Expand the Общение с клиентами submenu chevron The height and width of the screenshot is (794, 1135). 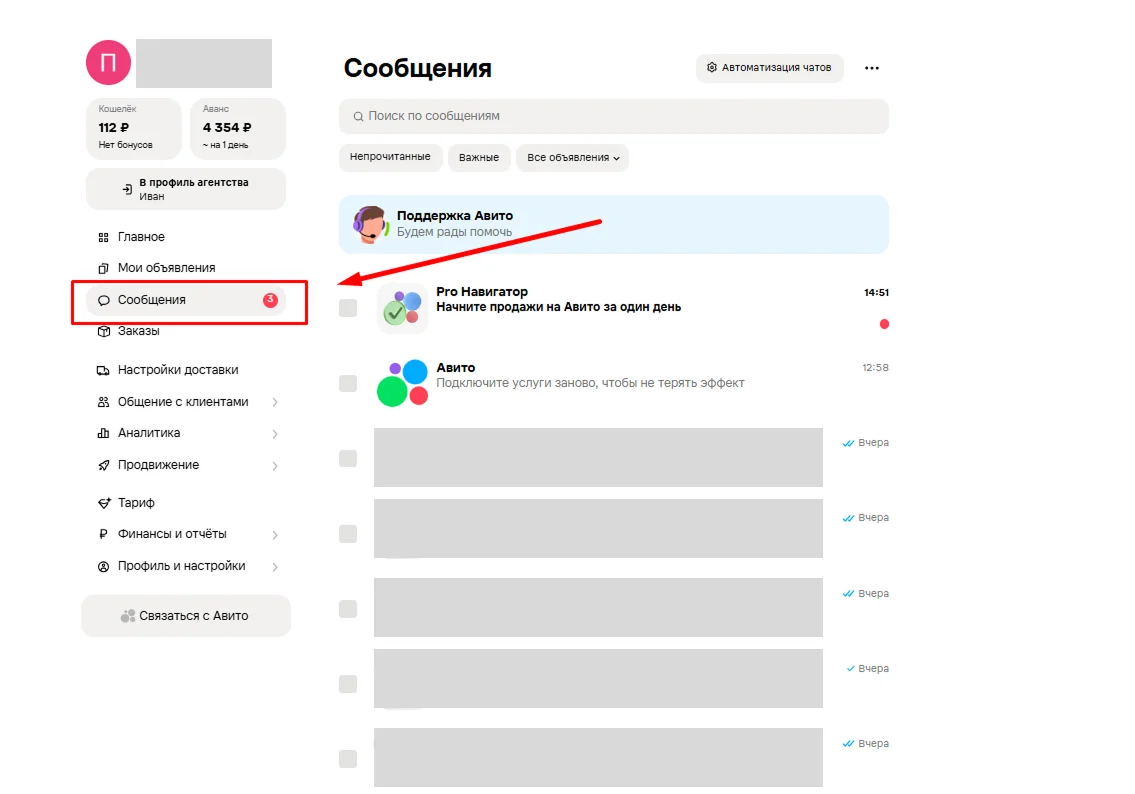[275, 402]
